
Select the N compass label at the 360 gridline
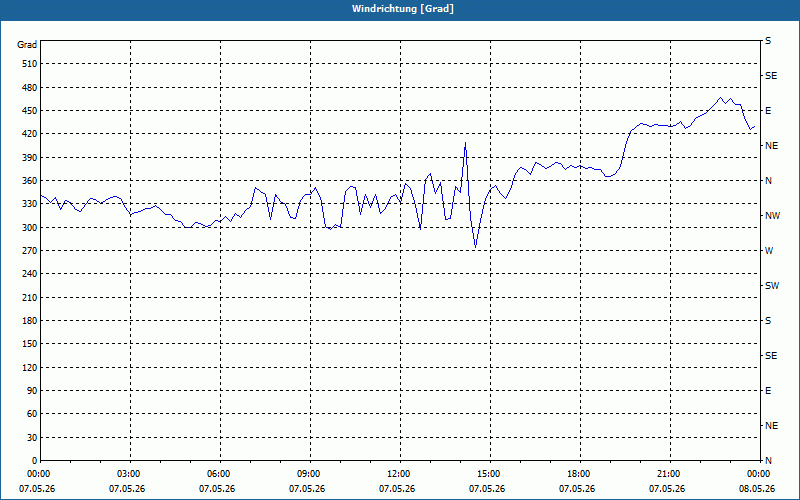coord(768,181)
